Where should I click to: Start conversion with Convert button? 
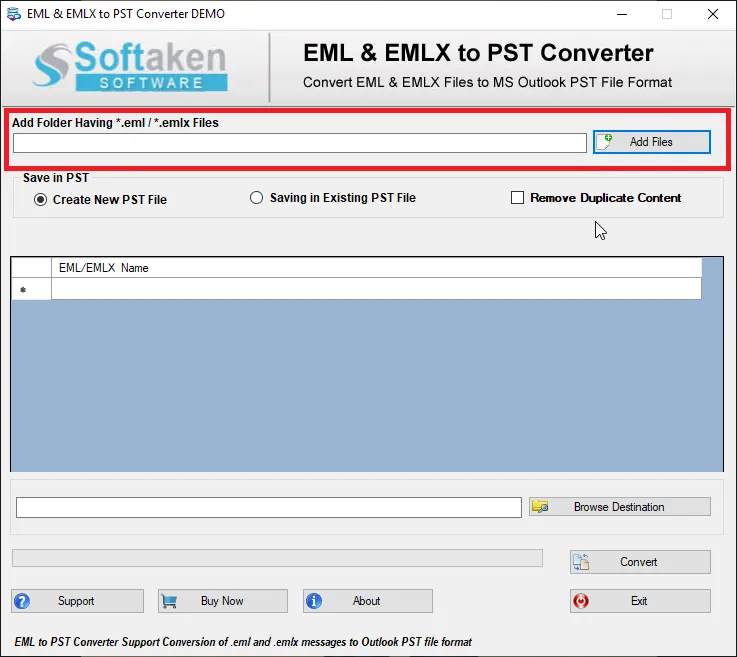point(640,562)
